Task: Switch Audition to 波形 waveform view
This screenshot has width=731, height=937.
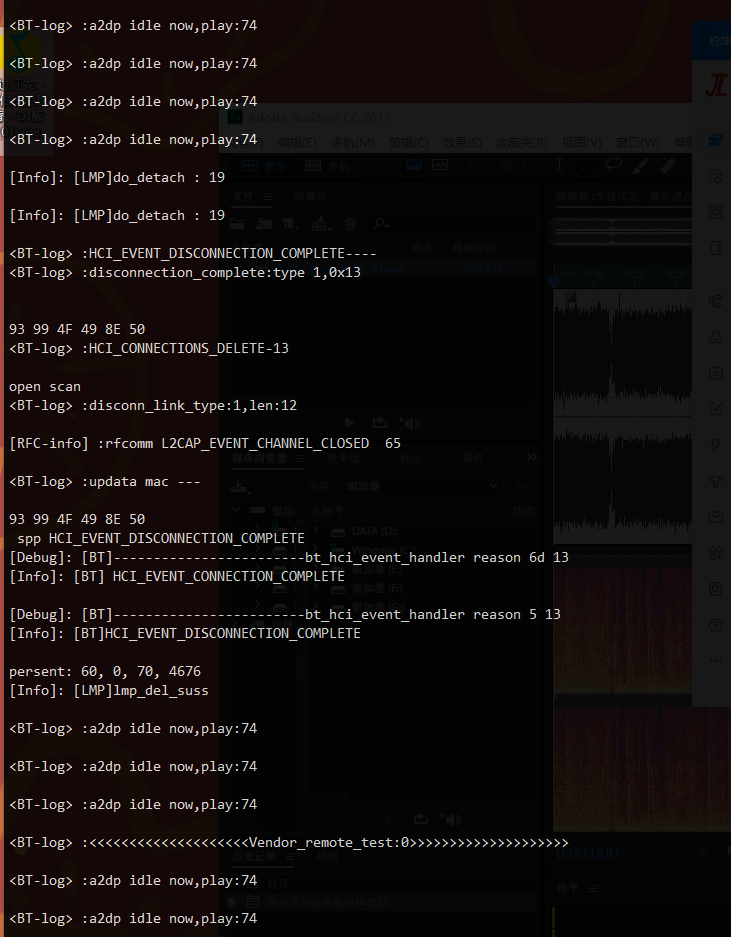Action: click(x=264, y=166)
